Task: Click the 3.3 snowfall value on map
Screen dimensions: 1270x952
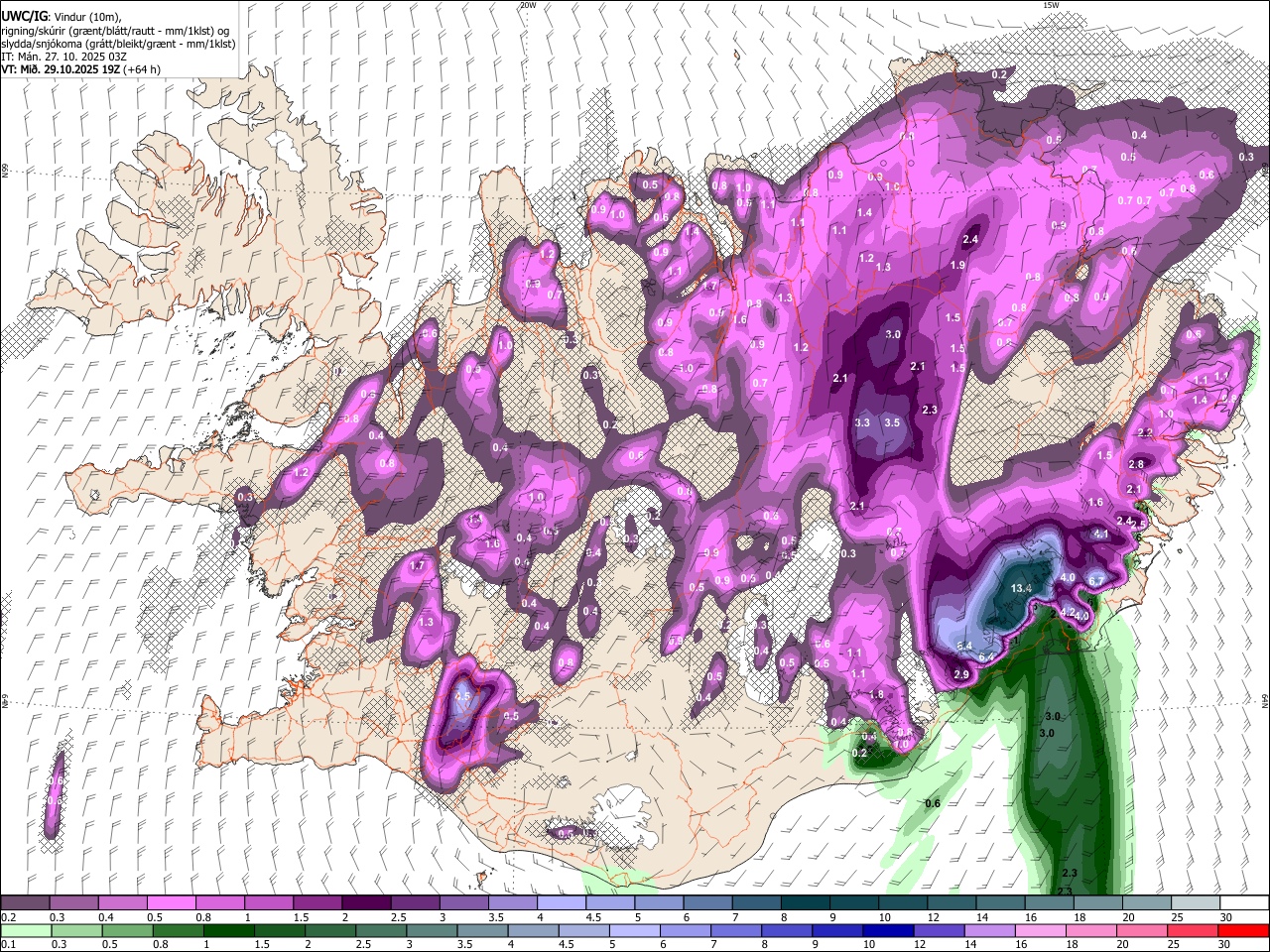Action: click(x=862, y=422)
